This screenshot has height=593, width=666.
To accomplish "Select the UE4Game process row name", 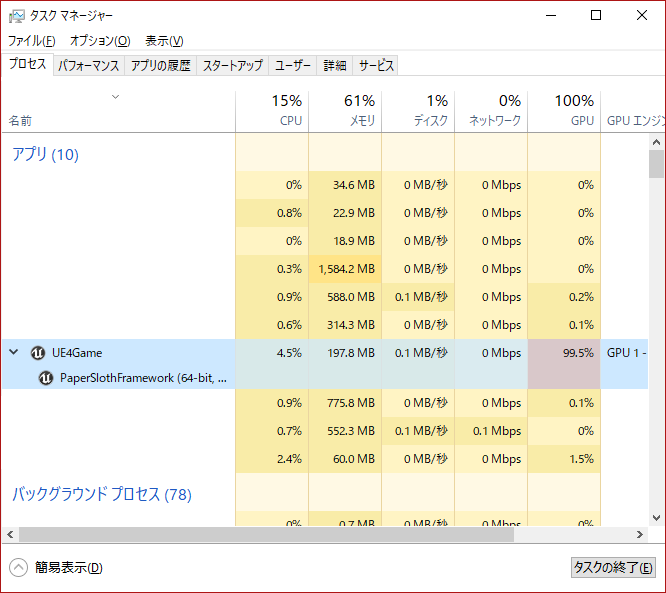I will (77, 353).
